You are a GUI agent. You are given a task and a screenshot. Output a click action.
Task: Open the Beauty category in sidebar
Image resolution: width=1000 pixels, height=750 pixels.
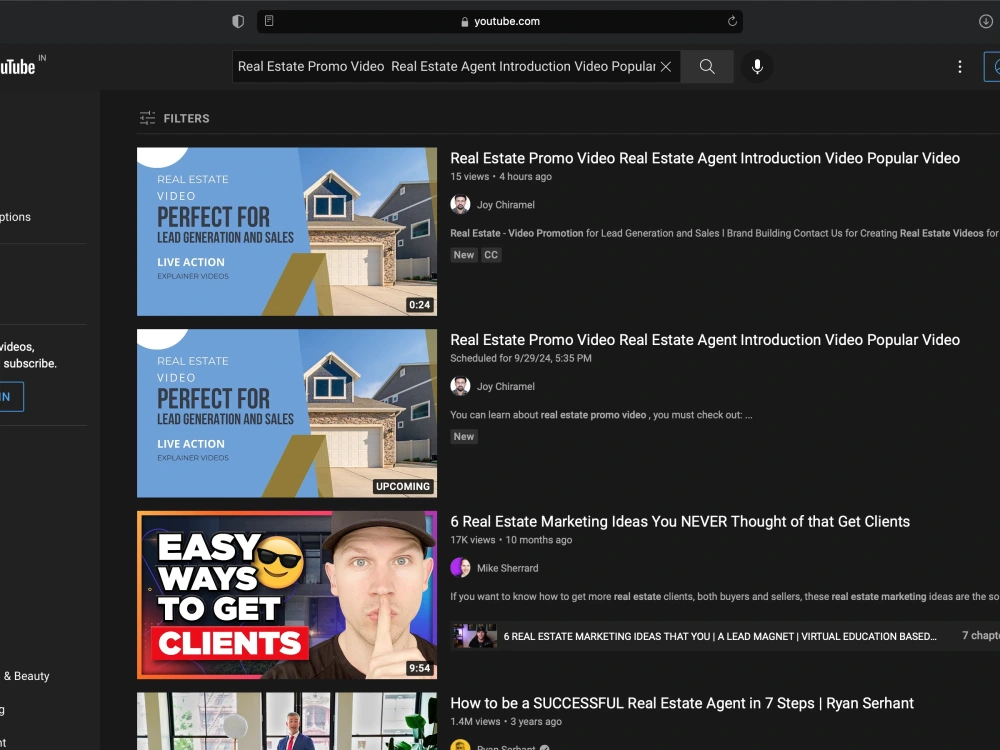[x=27, y=676]
